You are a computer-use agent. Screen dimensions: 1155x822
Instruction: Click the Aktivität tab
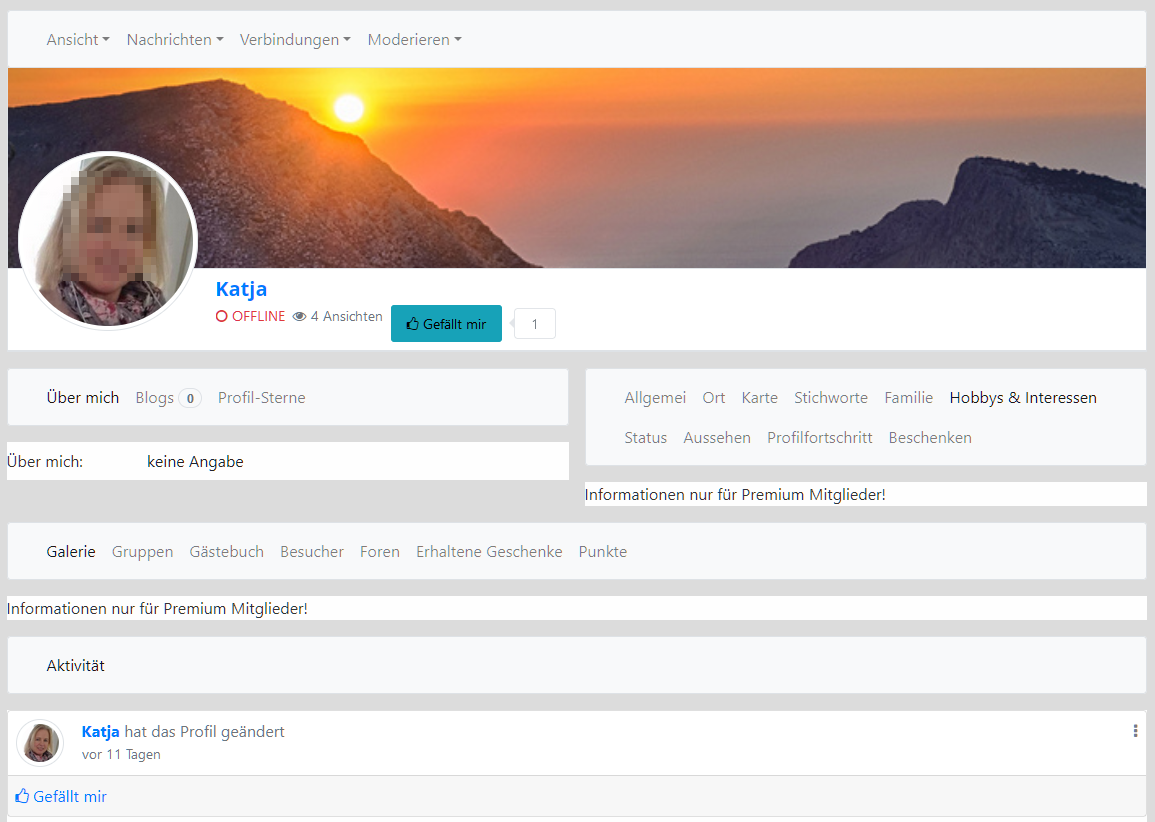pos(75,666)
